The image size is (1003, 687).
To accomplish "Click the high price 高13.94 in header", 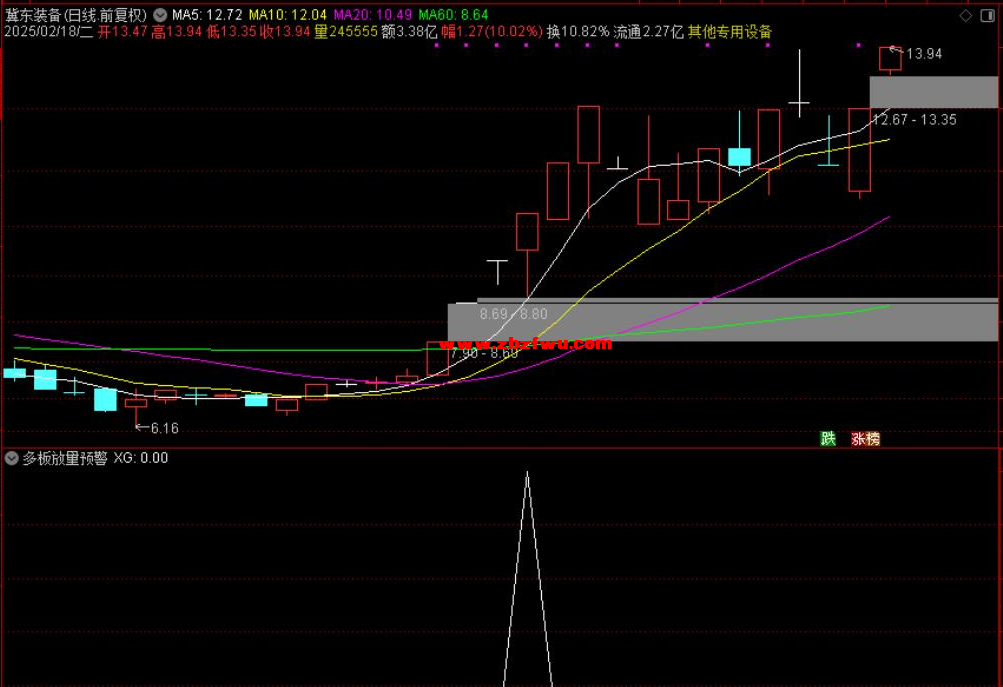I will pos(177,32).
